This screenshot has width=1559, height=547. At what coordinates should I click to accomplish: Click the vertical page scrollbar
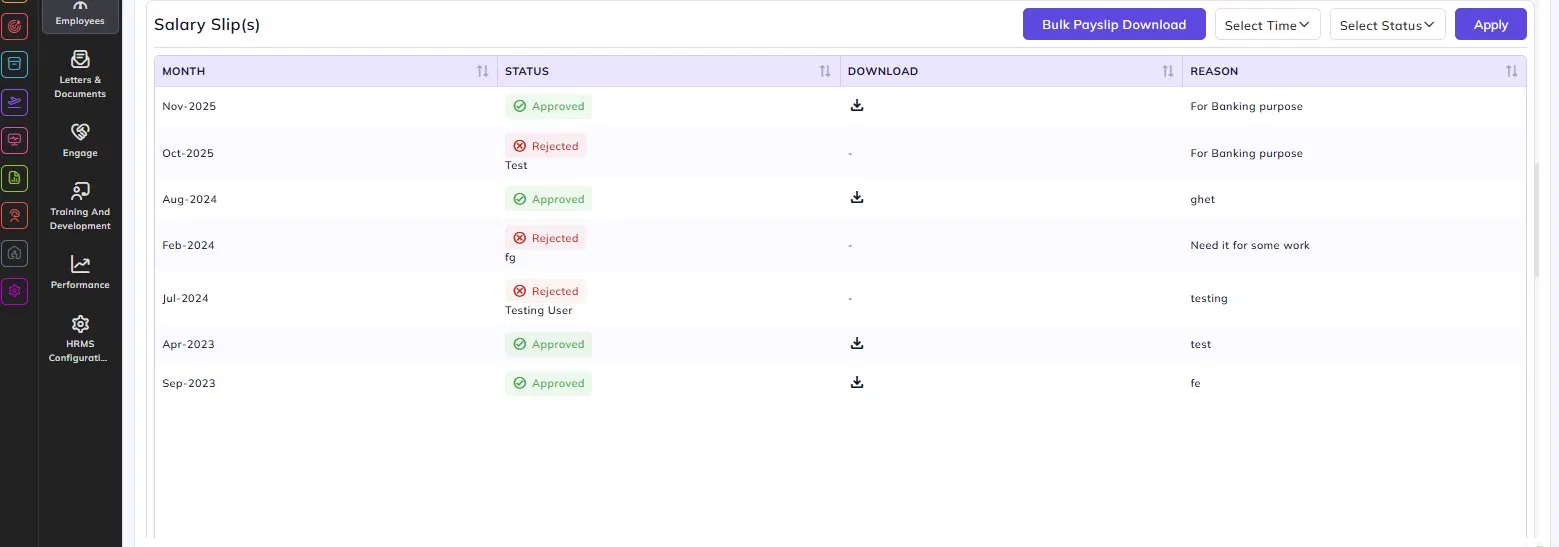coord(1538,219)
